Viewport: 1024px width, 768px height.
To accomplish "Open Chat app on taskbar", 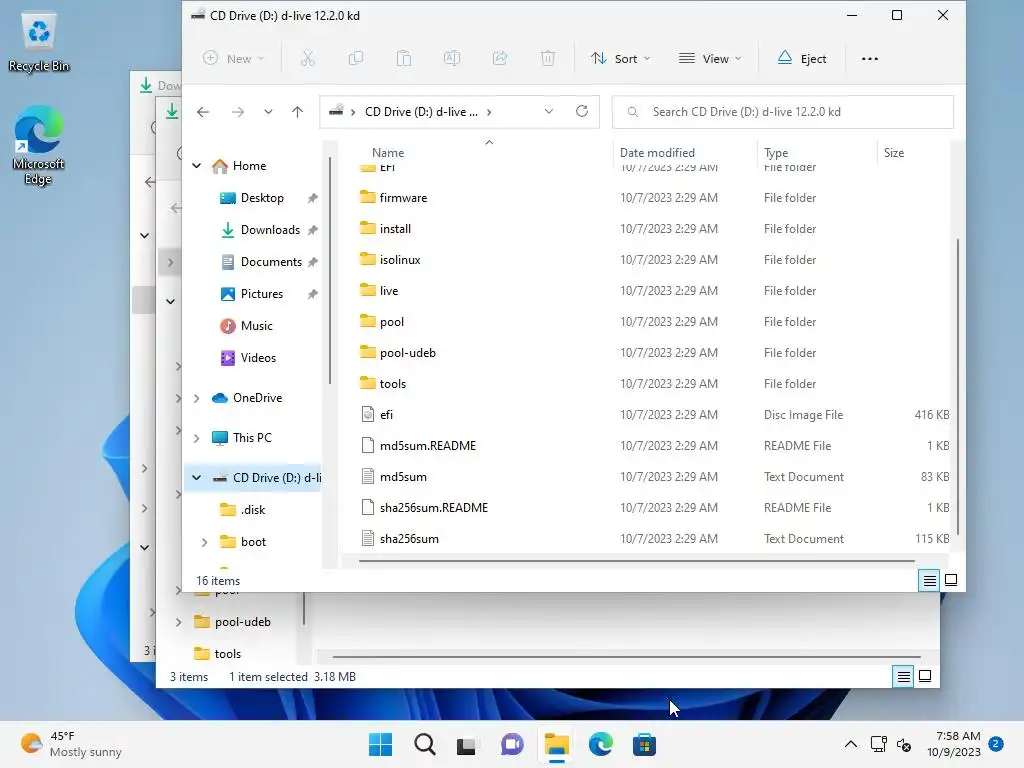I will click(x=512, y=744).
